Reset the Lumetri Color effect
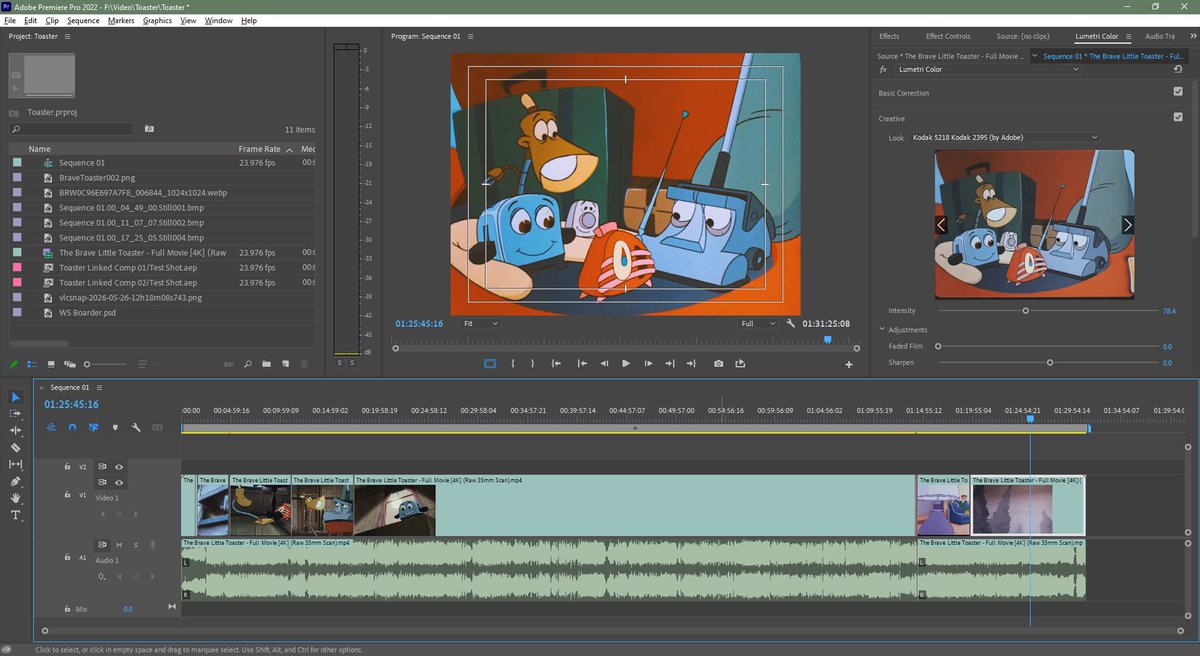This screenshot has height=656, width=1200. click(x=1178, y=70)
